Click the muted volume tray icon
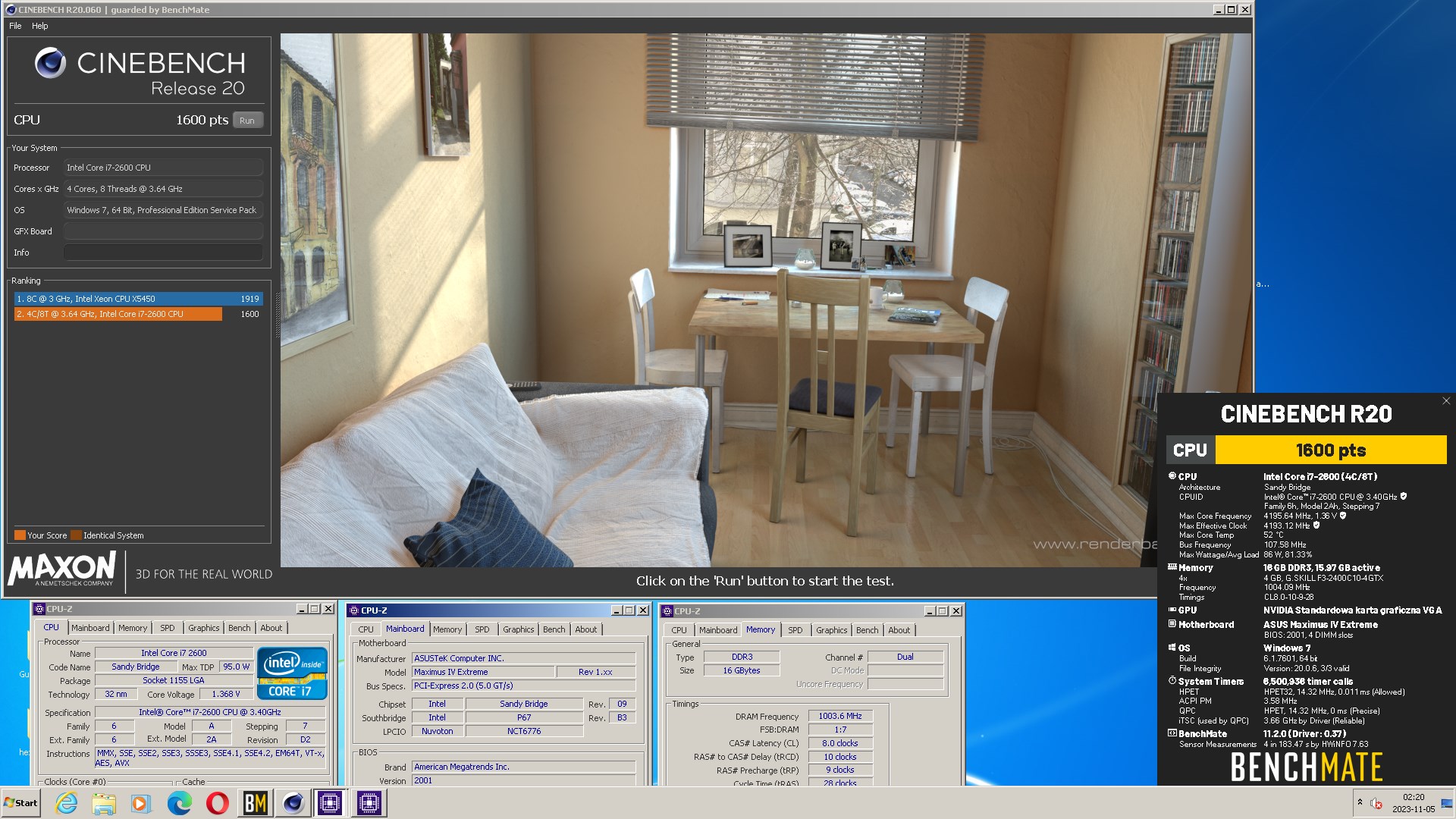The height and width of the screenshot is (819, 1456). (1376, 803)
